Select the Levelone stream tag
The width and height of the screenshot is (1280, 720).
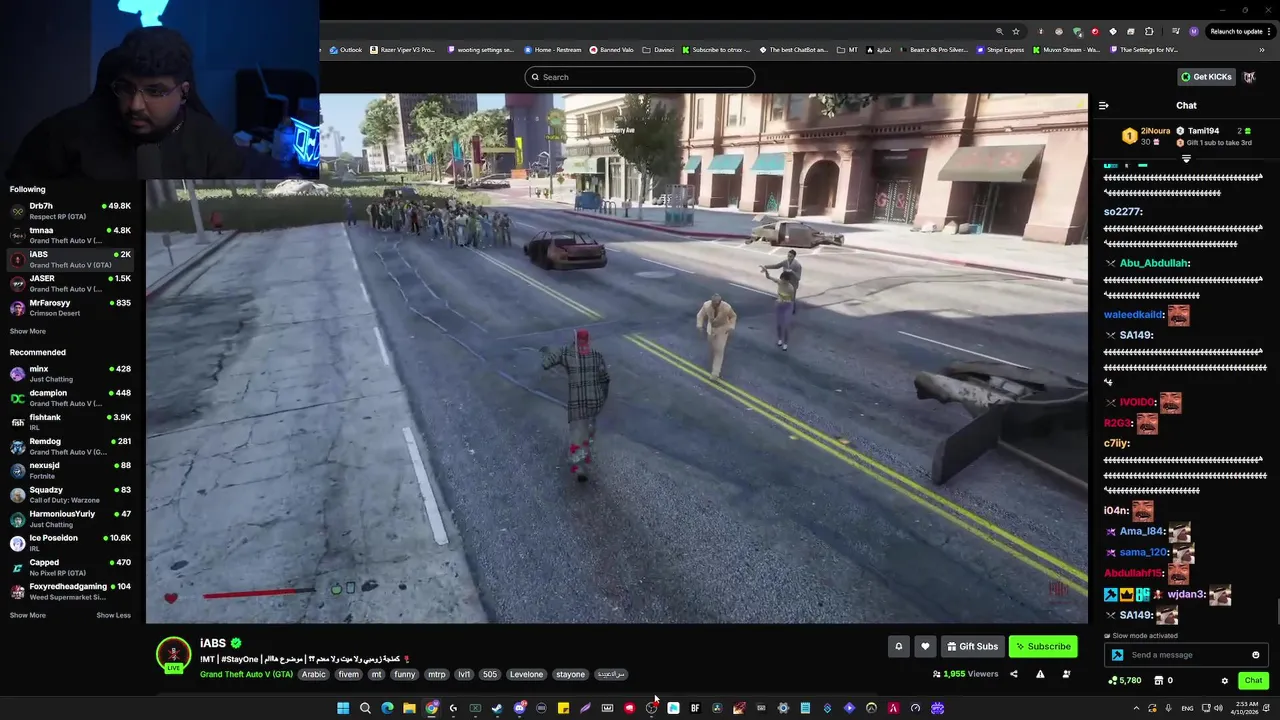click(x=526, y=674)
